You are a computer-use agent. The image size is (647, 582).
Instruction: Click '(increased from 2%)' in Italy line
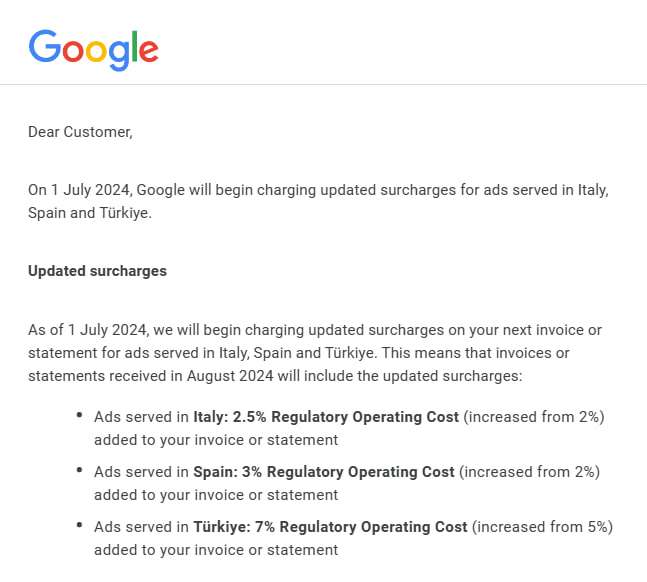534,417
